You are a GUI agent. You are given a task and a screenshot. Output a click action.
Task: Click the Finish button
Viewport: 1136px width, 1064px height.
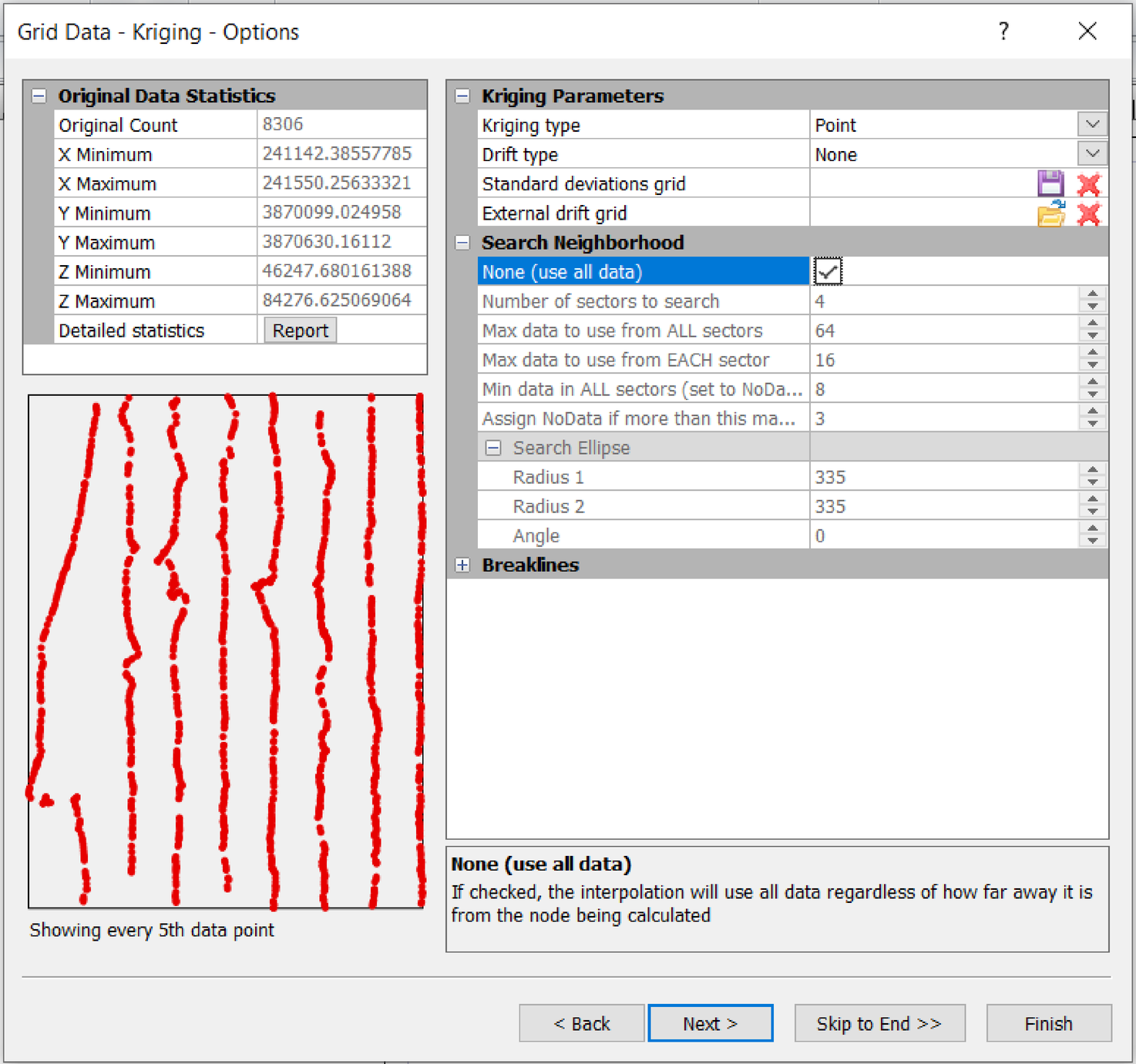coord(1048,1023)
